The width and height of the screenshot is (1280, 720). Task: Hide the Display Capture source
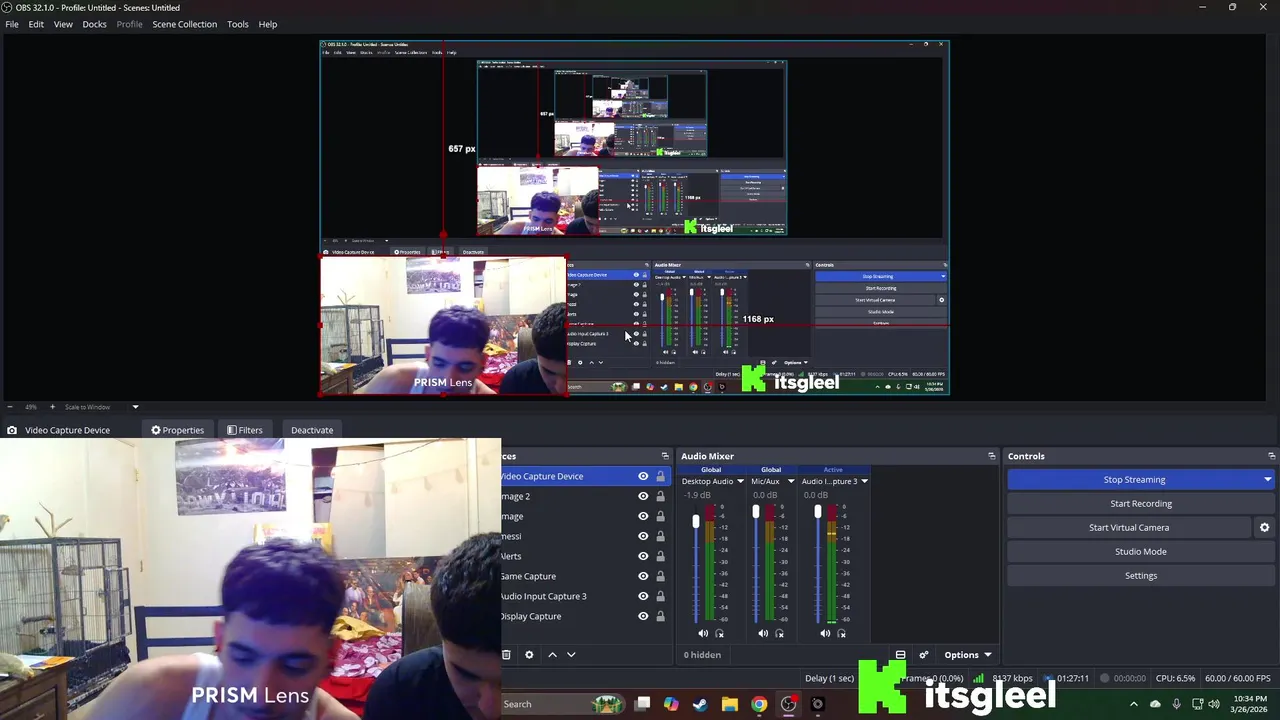coord(643,616)
